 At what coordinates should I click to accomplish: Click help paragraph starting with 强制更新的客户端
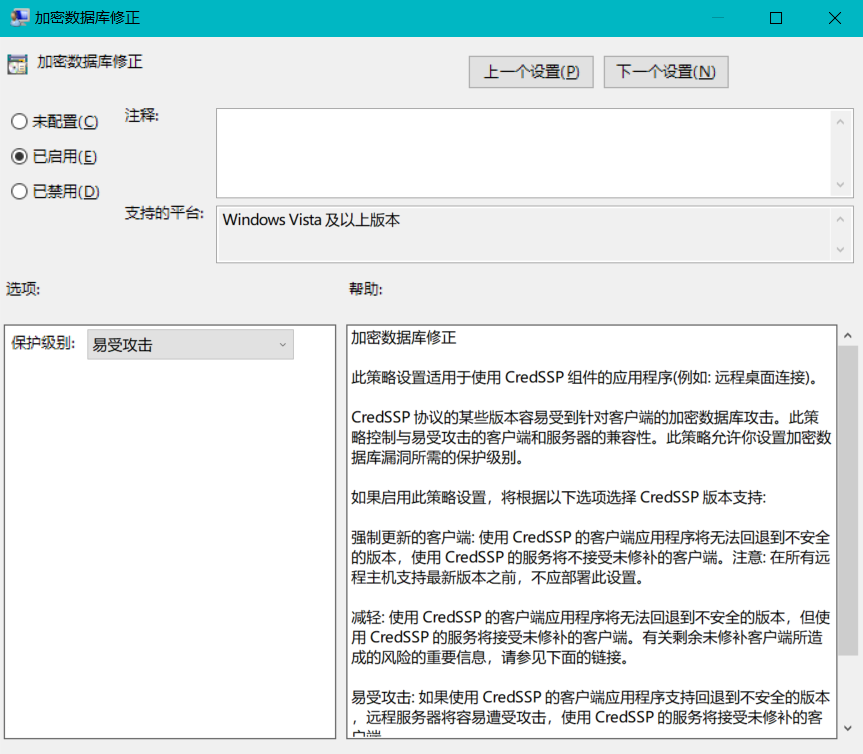coord(591,558)
